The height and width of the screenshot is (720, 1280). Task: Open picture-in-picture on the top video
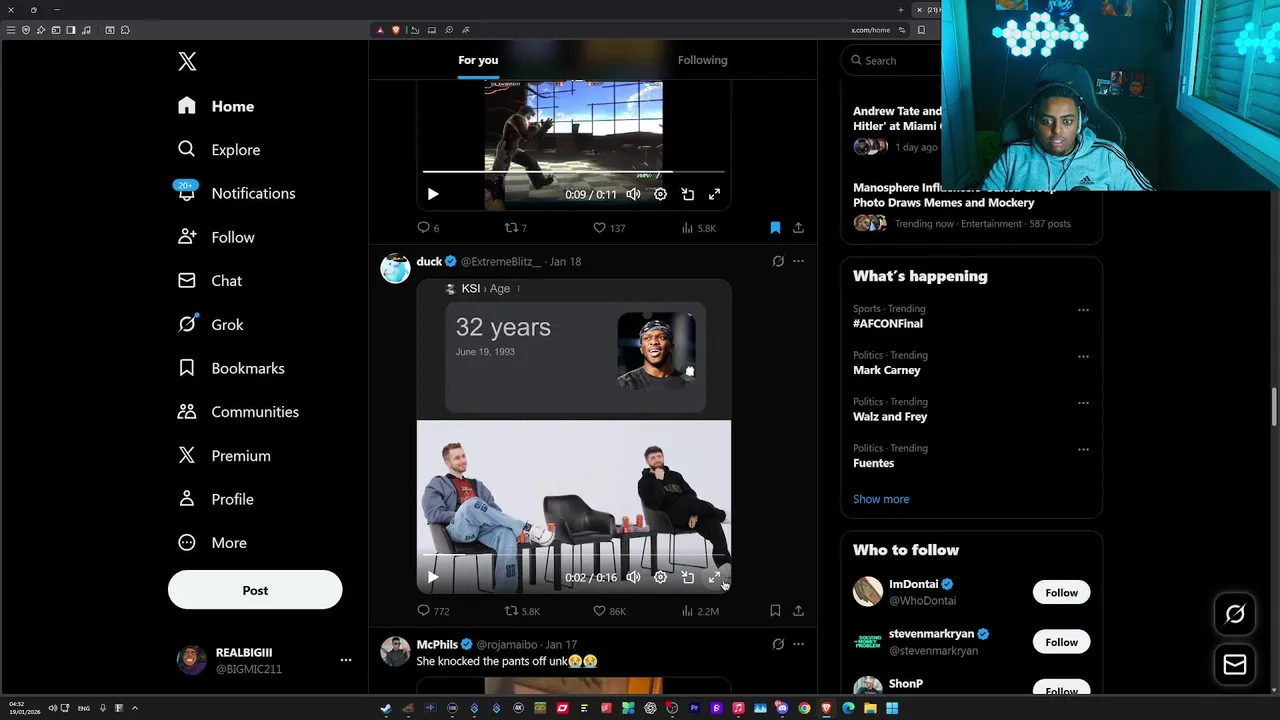(688, 194)
